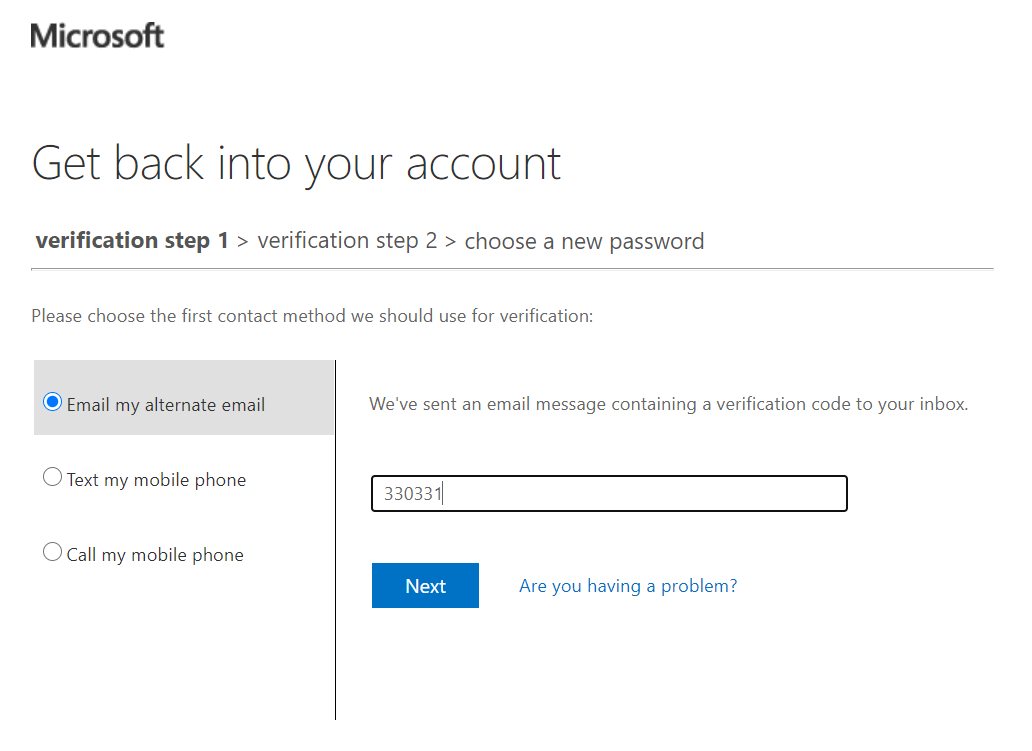Click the contact method instruction text
Image resolution: width=1032 pixels, height=751 pixels.
[311, 315]
